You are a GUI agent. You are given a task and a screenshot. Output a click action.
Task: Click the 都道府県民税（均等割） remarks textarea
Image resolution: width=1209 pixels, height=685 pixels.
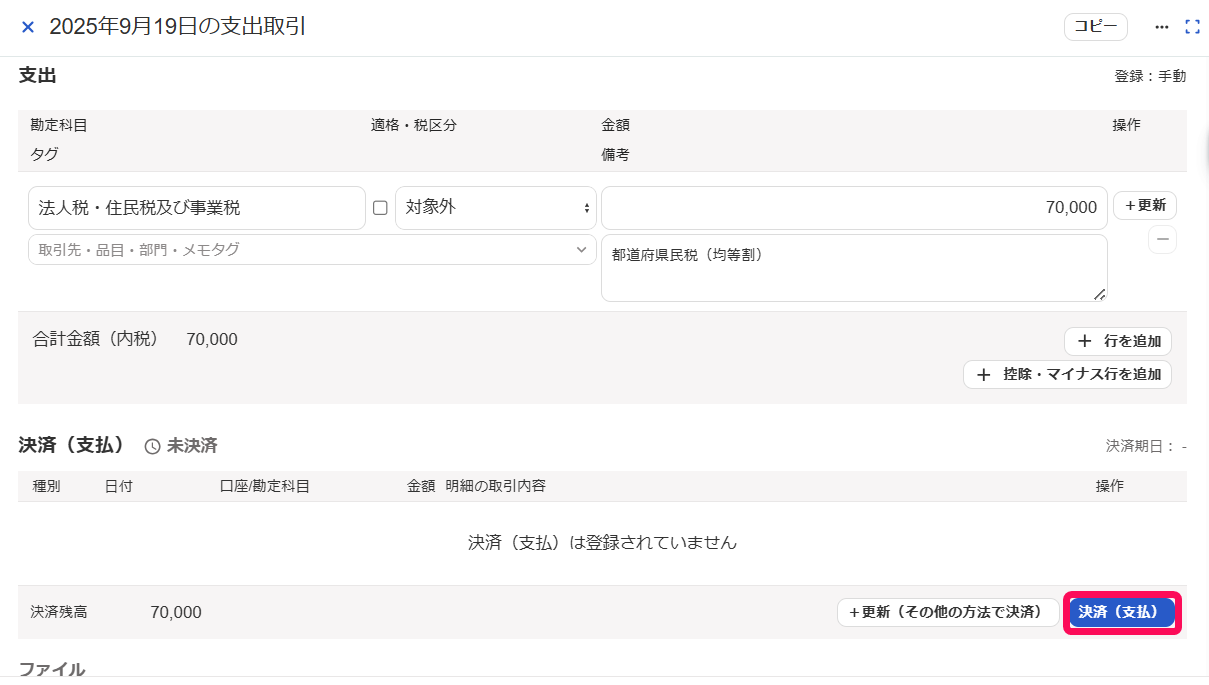point(854,268)
